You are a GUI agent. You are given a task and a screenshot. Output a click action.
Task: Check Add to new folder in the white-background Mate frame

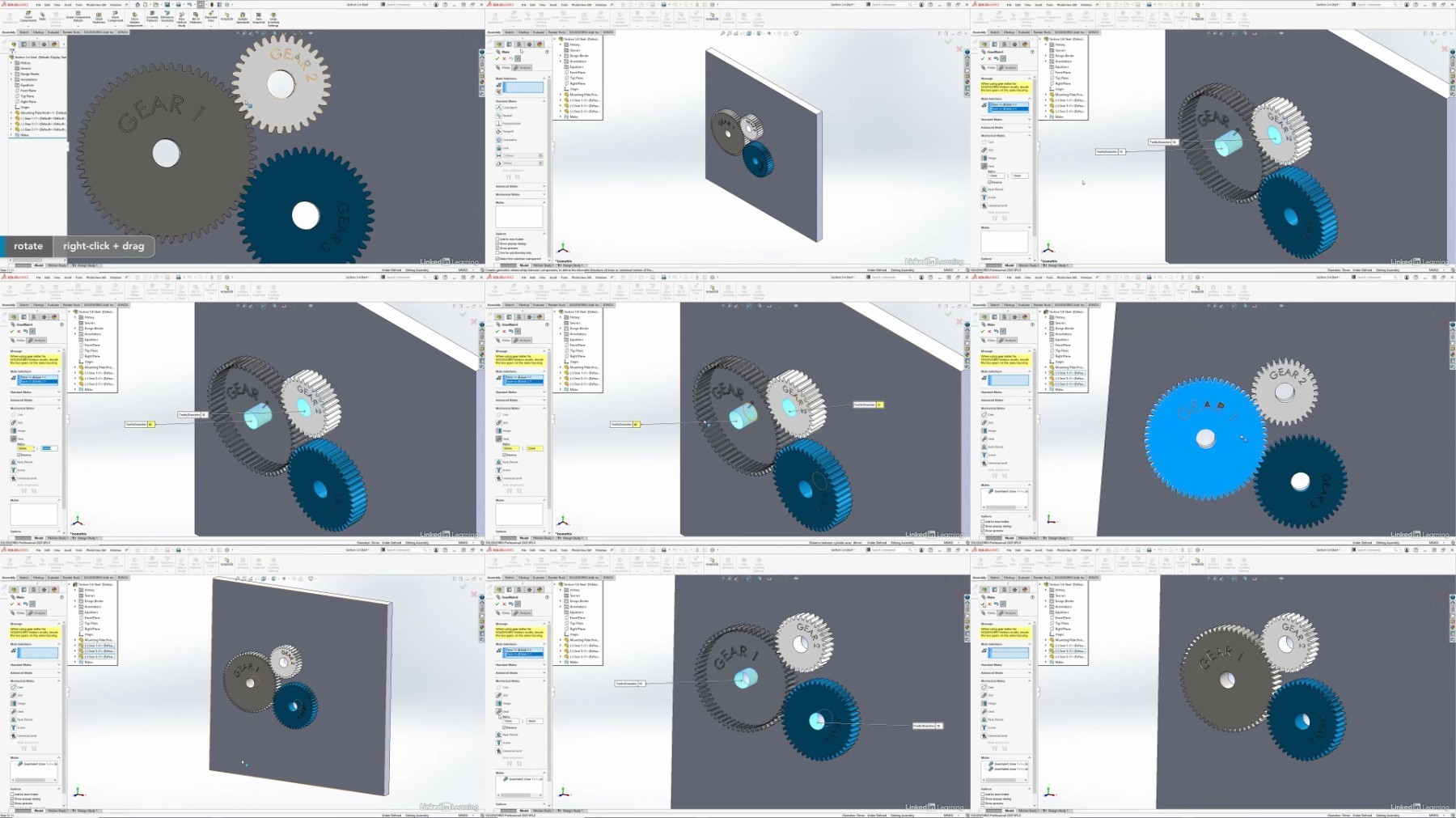(497, 239)
